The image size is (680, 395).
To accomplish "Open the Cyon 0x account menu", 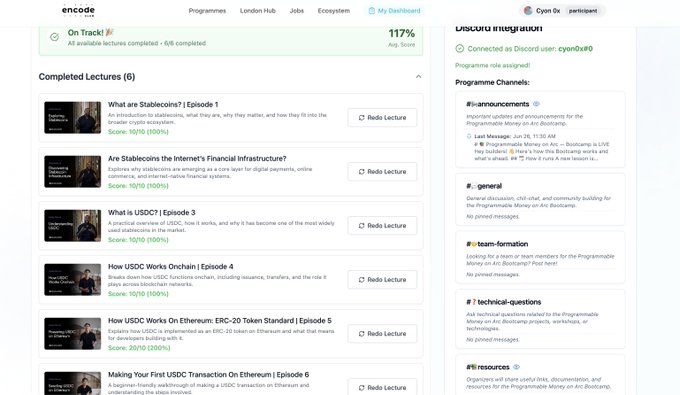I will (562, 11).
